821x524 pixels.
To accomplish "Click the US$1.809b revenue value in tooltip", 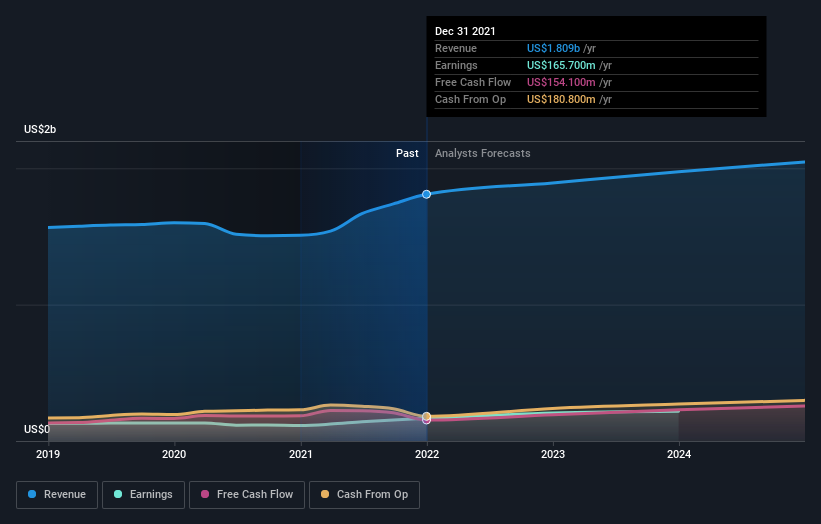I will (553, 48).
